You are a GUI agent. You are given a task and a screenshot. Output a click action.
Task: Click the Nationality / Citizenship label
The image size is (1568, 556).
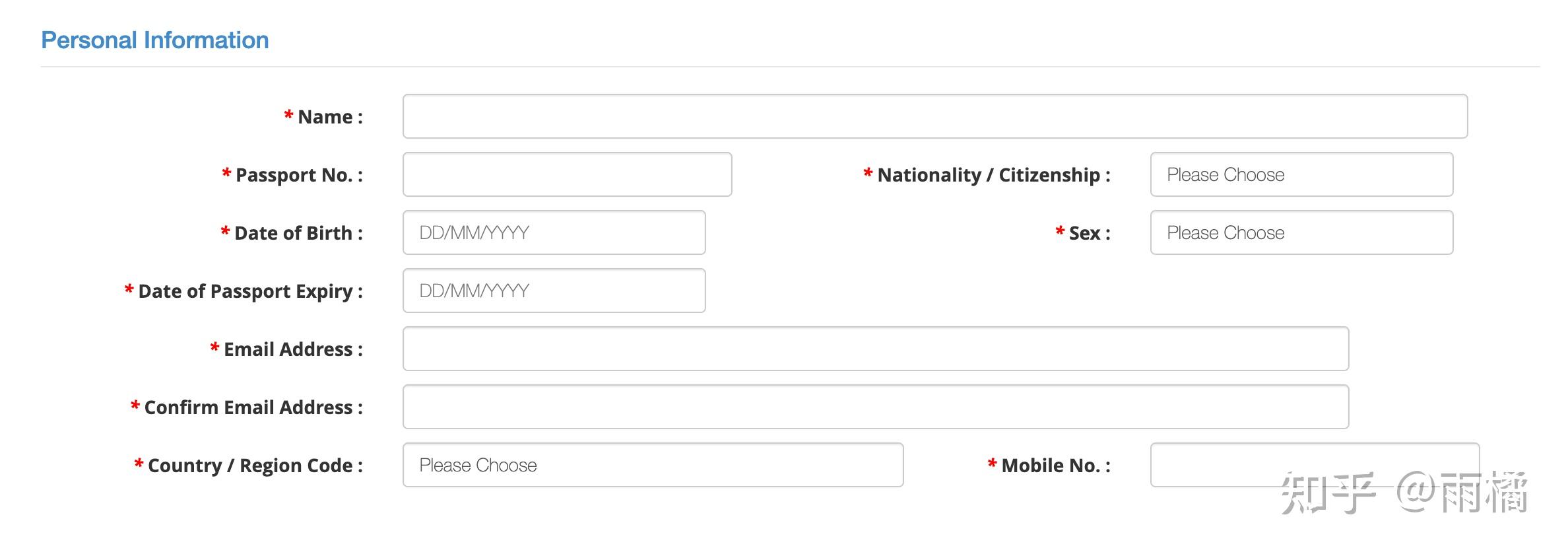[994, 175]
